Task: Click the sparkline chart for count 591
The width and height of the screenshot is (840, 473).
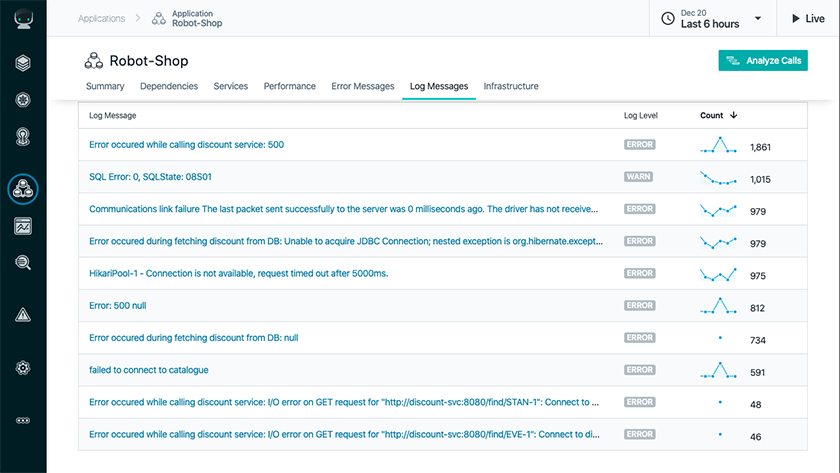Action: point(718,370)
